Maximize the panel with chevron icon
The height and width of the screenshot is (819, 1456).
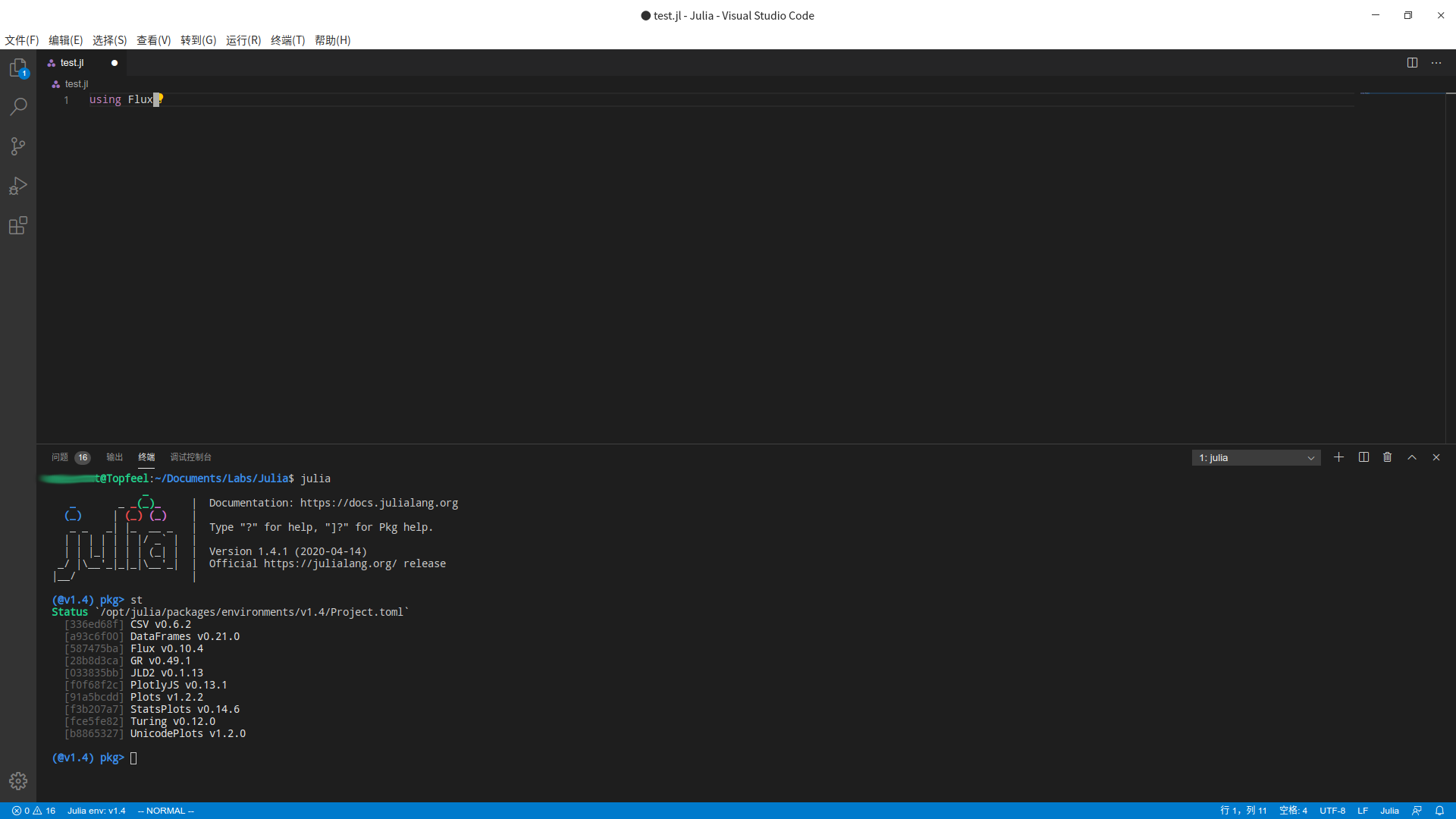(1411, 457)
